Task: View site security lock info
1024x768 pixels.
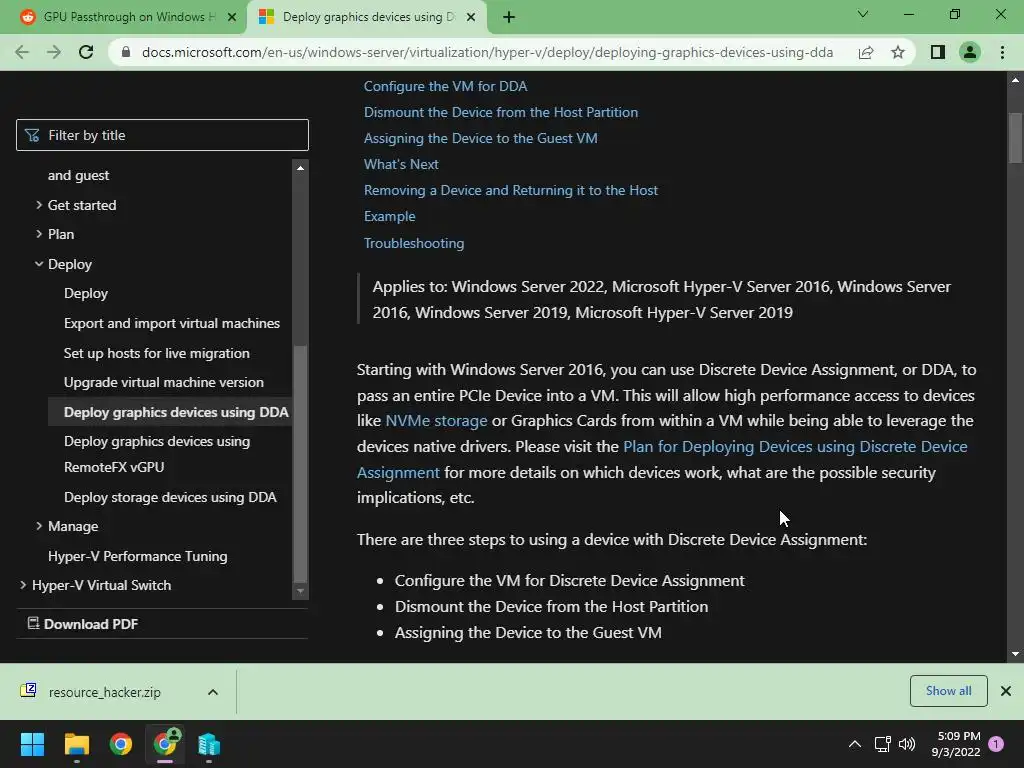Action: click(x=126, y=52)
